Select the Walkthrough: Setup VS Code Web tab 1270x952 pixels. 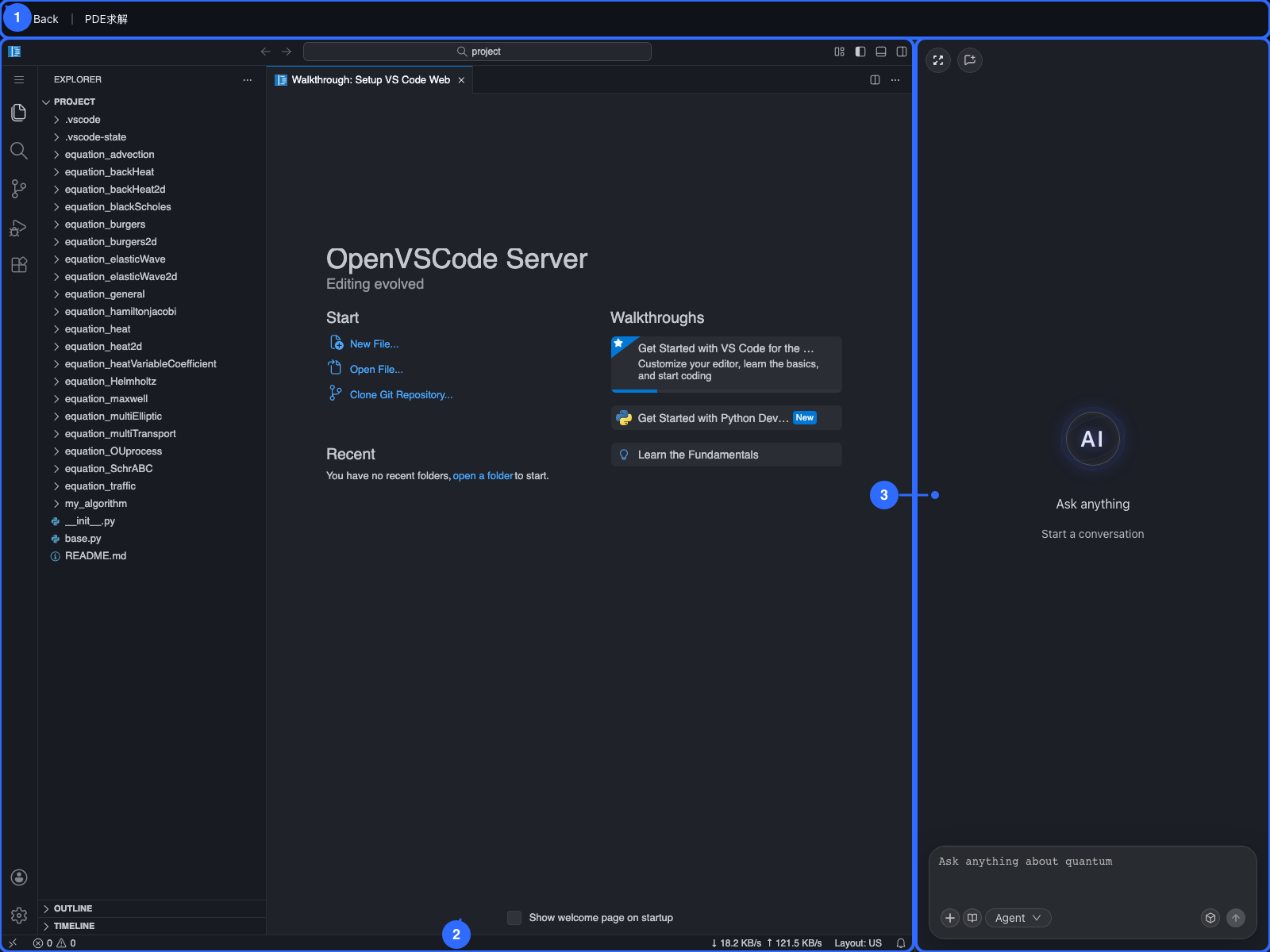[x=370, y=80]
